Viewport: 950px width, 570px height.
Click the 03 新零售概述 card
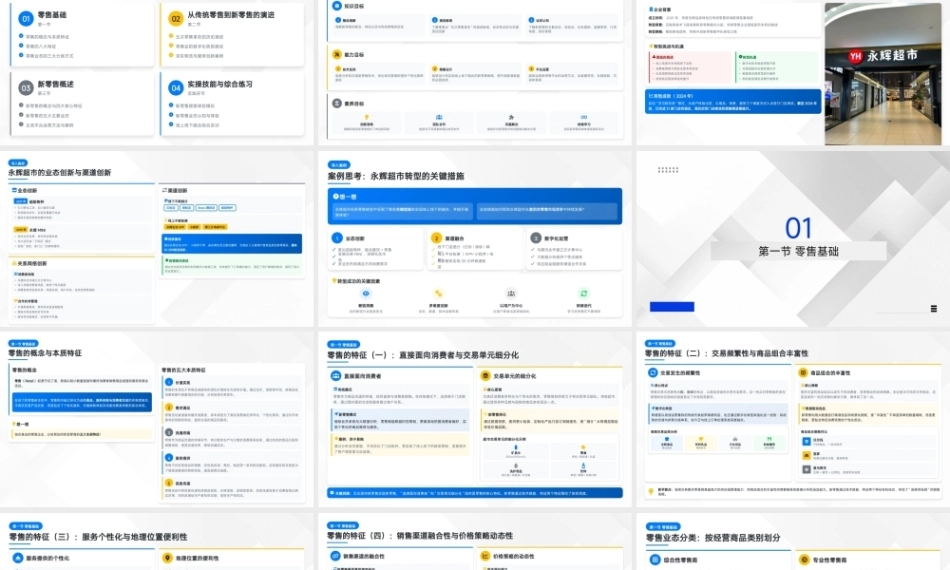(82, 104)
